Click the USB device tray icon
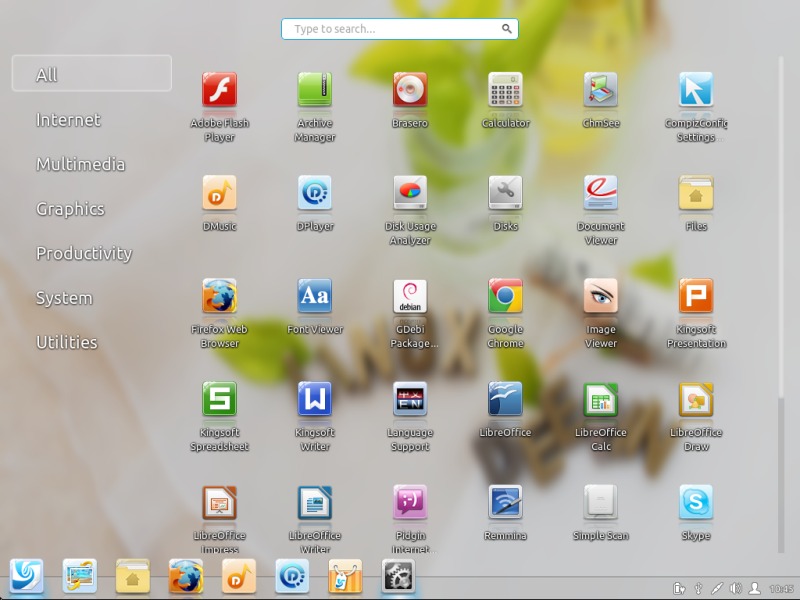 [698, 589]
